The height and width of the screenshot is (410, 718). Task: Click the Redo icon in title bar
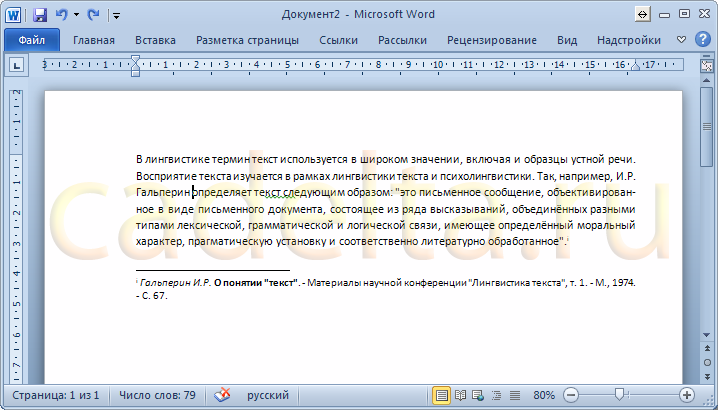(x=94, y=15)
